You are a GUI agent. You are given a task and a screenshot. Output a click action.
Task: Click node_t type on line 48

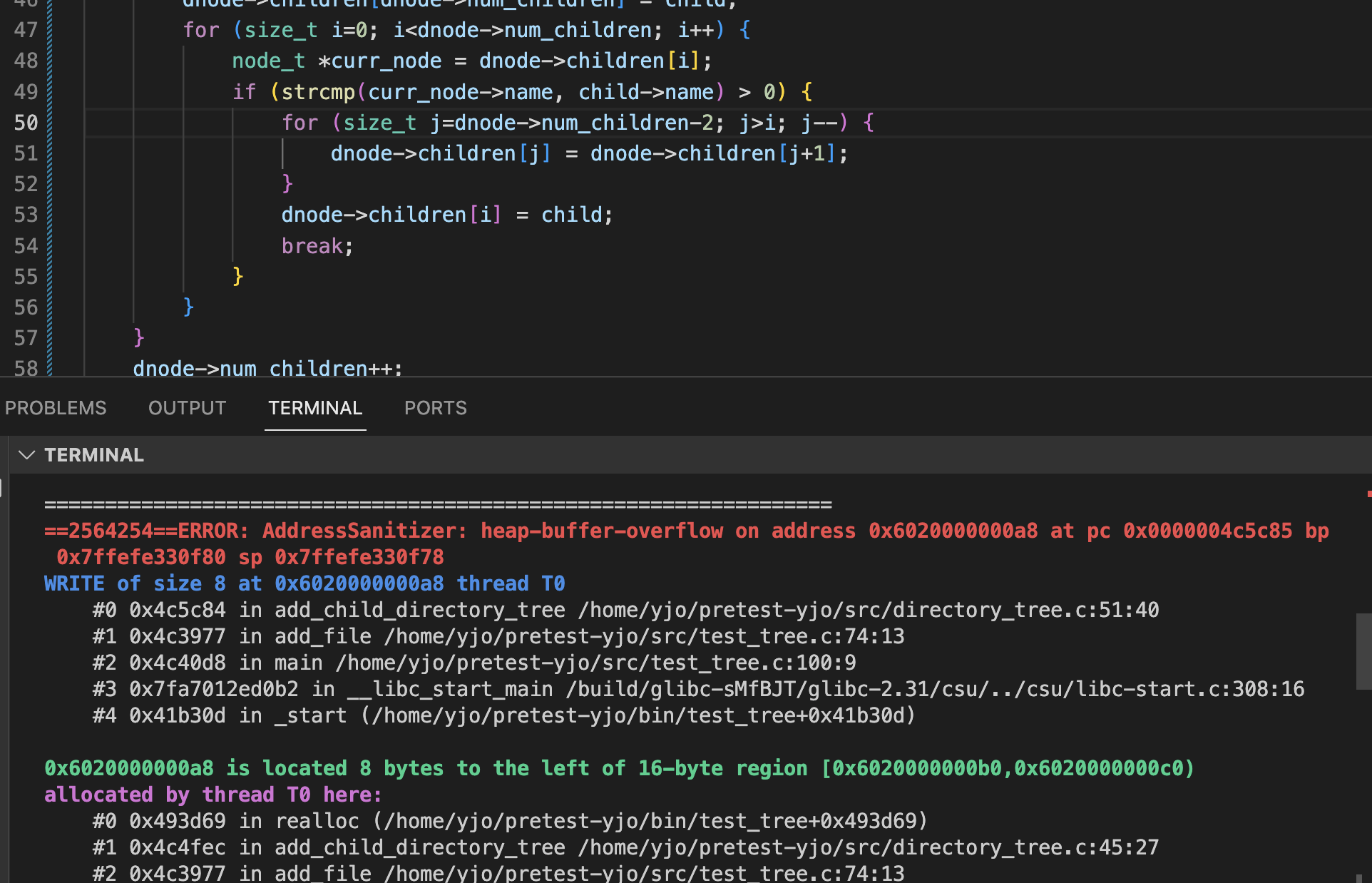coord(268,61)
